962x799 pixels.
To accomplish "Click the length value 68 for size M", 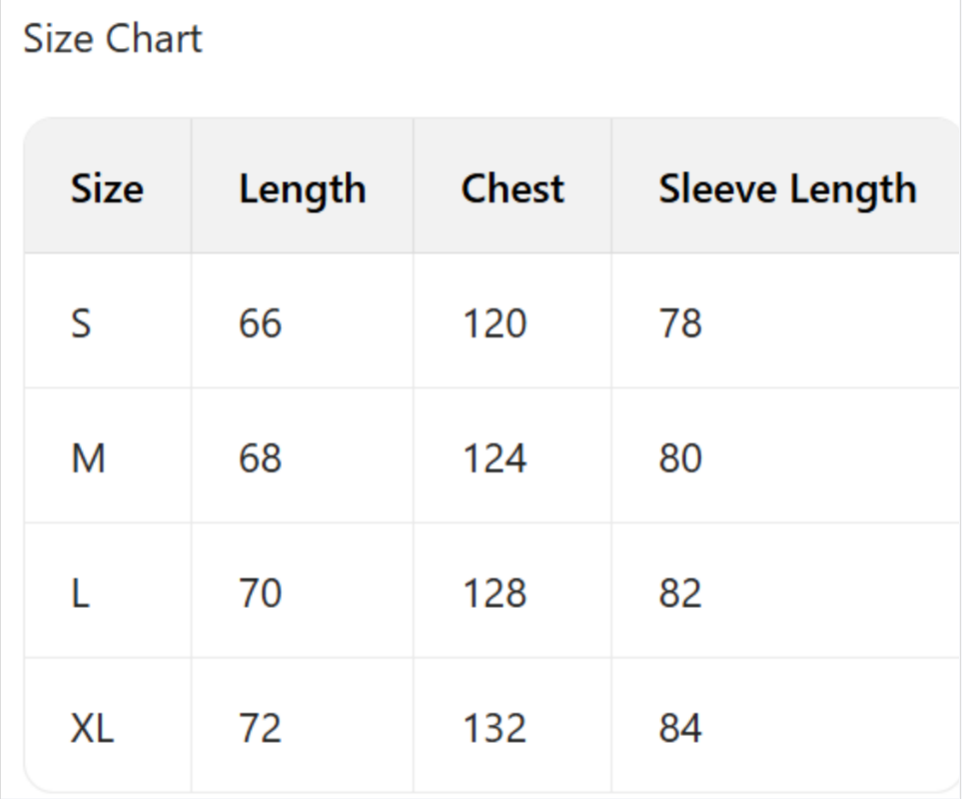I will click(x=260, y=458).
